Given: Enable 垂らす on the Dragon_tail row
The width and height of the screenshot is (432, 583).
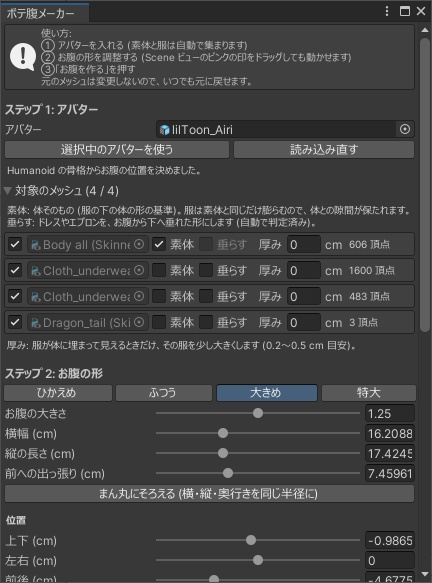Looking at the screenshot, I should (x=206, y=322).
